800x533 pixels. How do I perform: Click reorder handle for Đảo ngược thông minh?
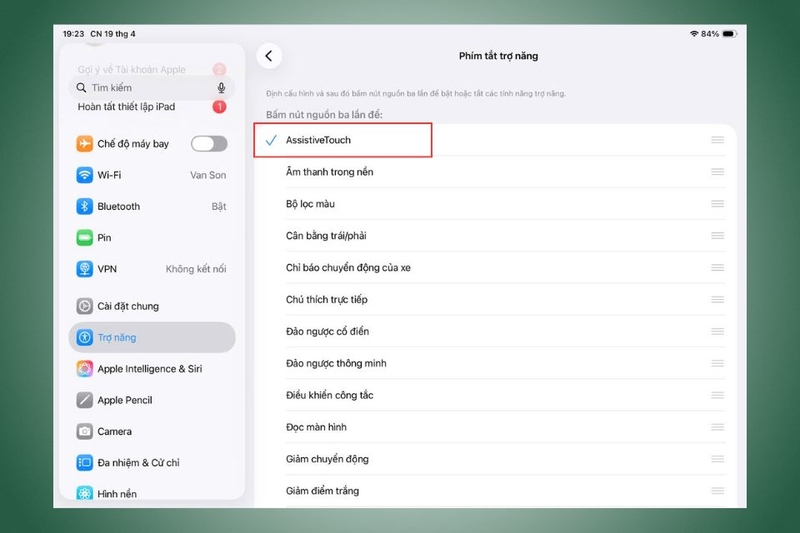coord(718,363)
